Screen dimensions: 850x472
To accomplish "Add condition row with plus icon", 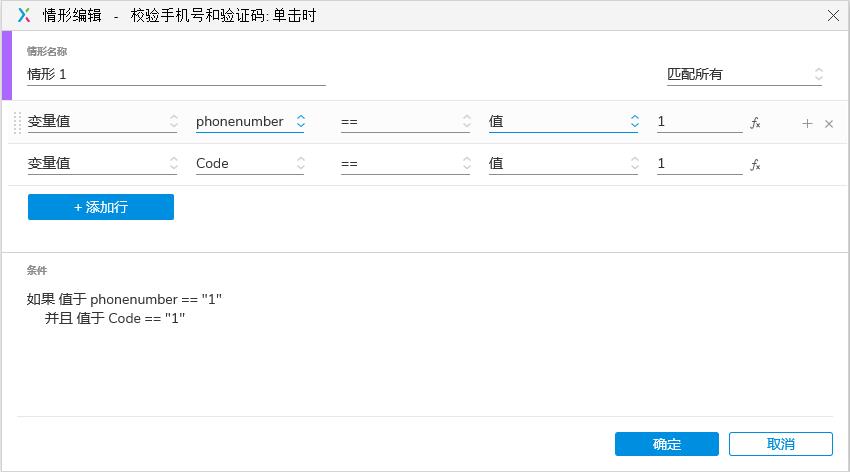I will click(807, 124).
